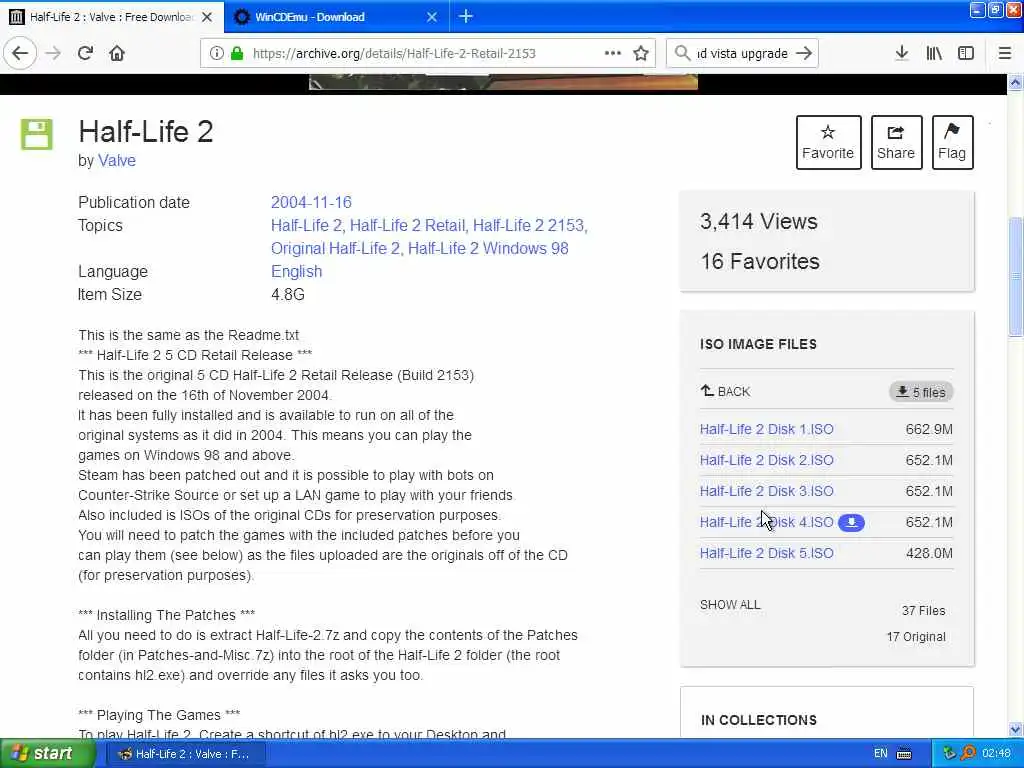The image size is (1024, 768).
Task: Open 'Half-Life 2 Windows 98' topic
Action: coord(488,248)
